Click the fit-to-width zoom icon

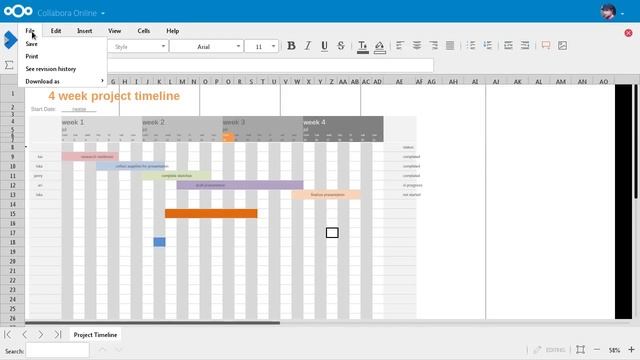tap(580, 350)
